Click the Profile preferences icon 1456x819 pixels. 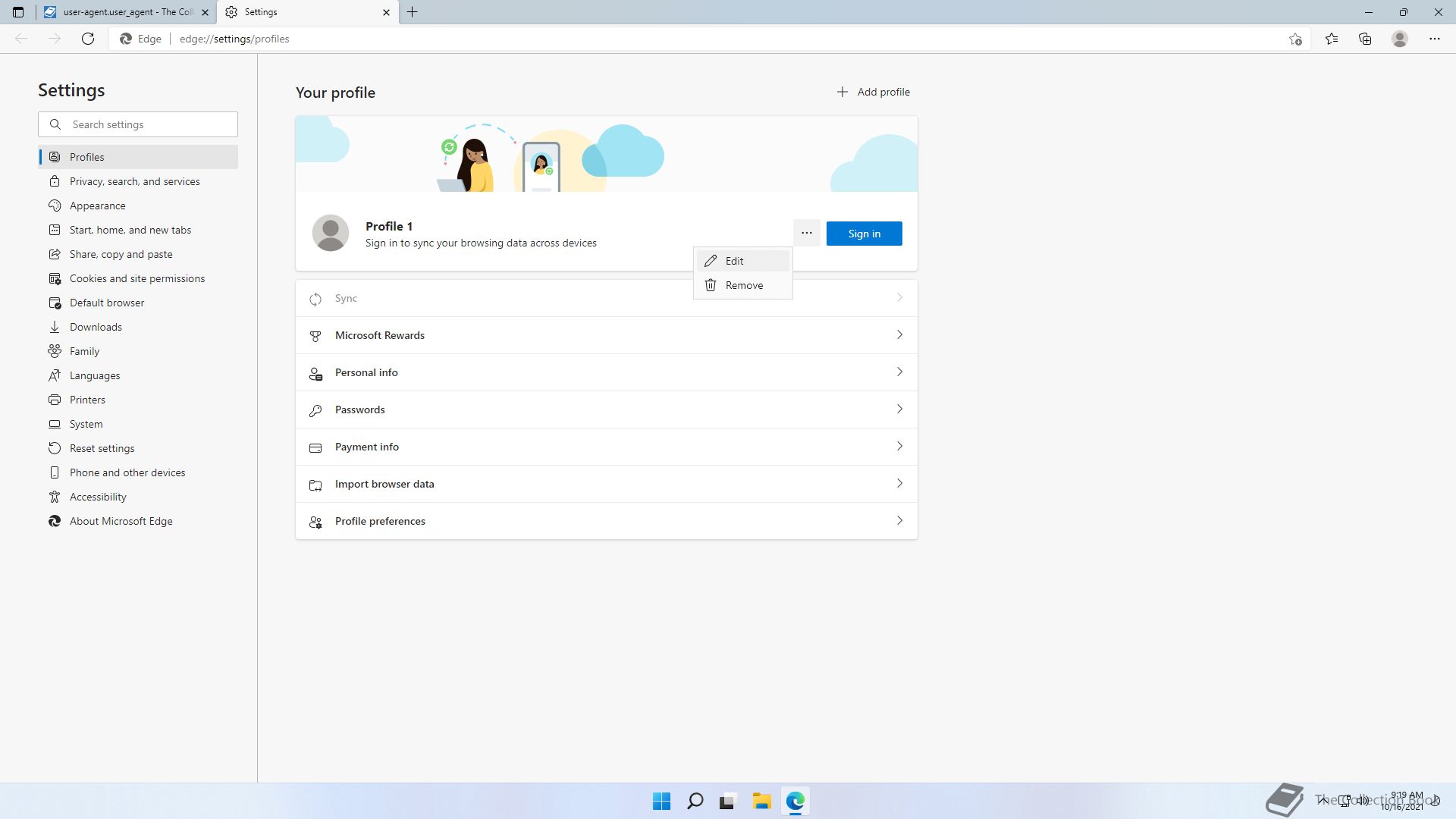point(315,522)
